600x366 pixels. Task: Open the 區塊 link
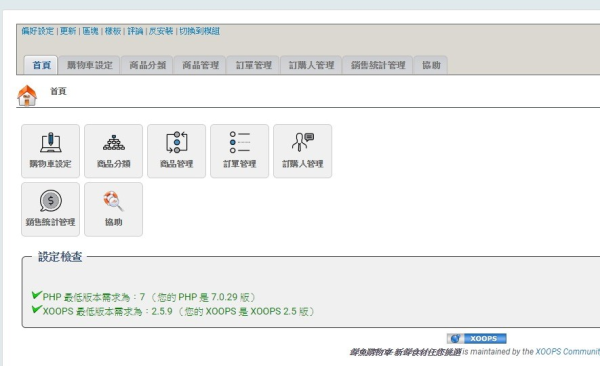(x=91, y=31)
